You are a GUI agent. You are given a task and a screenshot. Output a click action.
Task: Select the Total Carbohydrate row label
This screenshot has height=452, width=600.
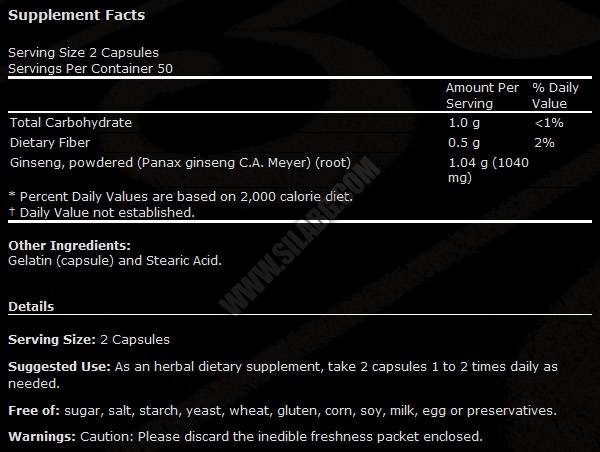pyautogui.click(x=71, y=122)
